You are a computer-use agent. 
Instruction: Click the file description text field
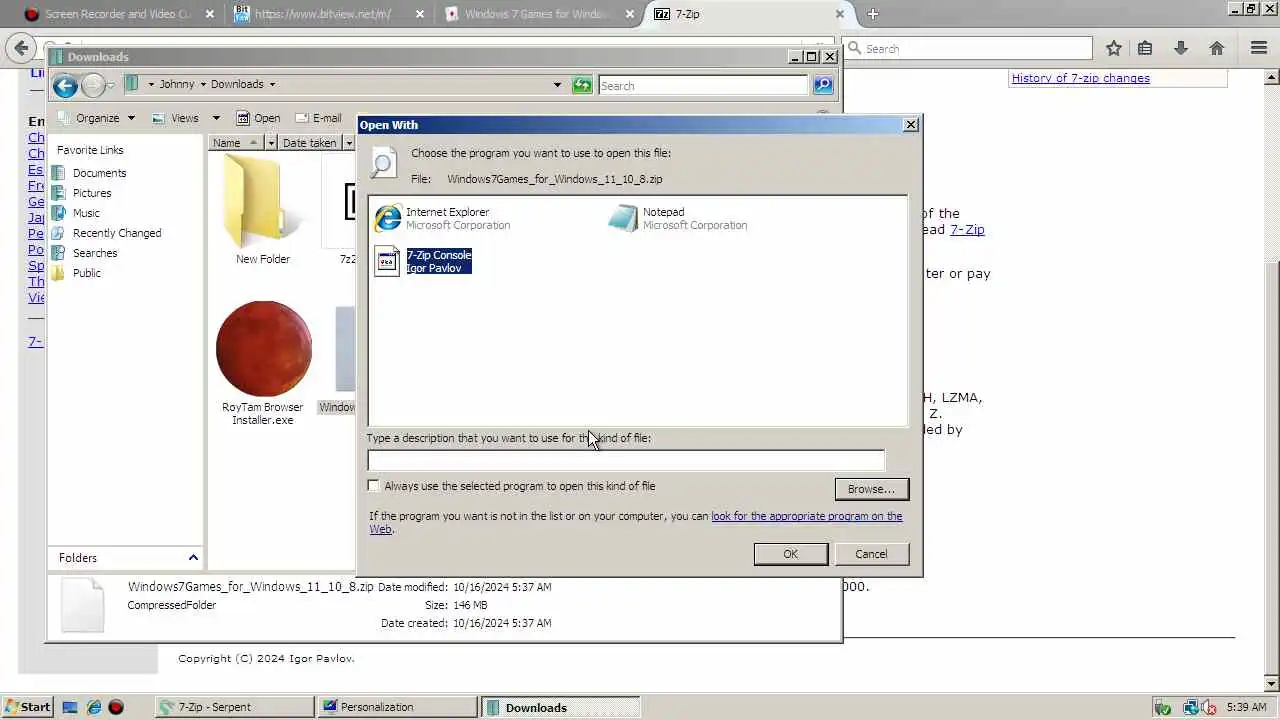[626, 460]
